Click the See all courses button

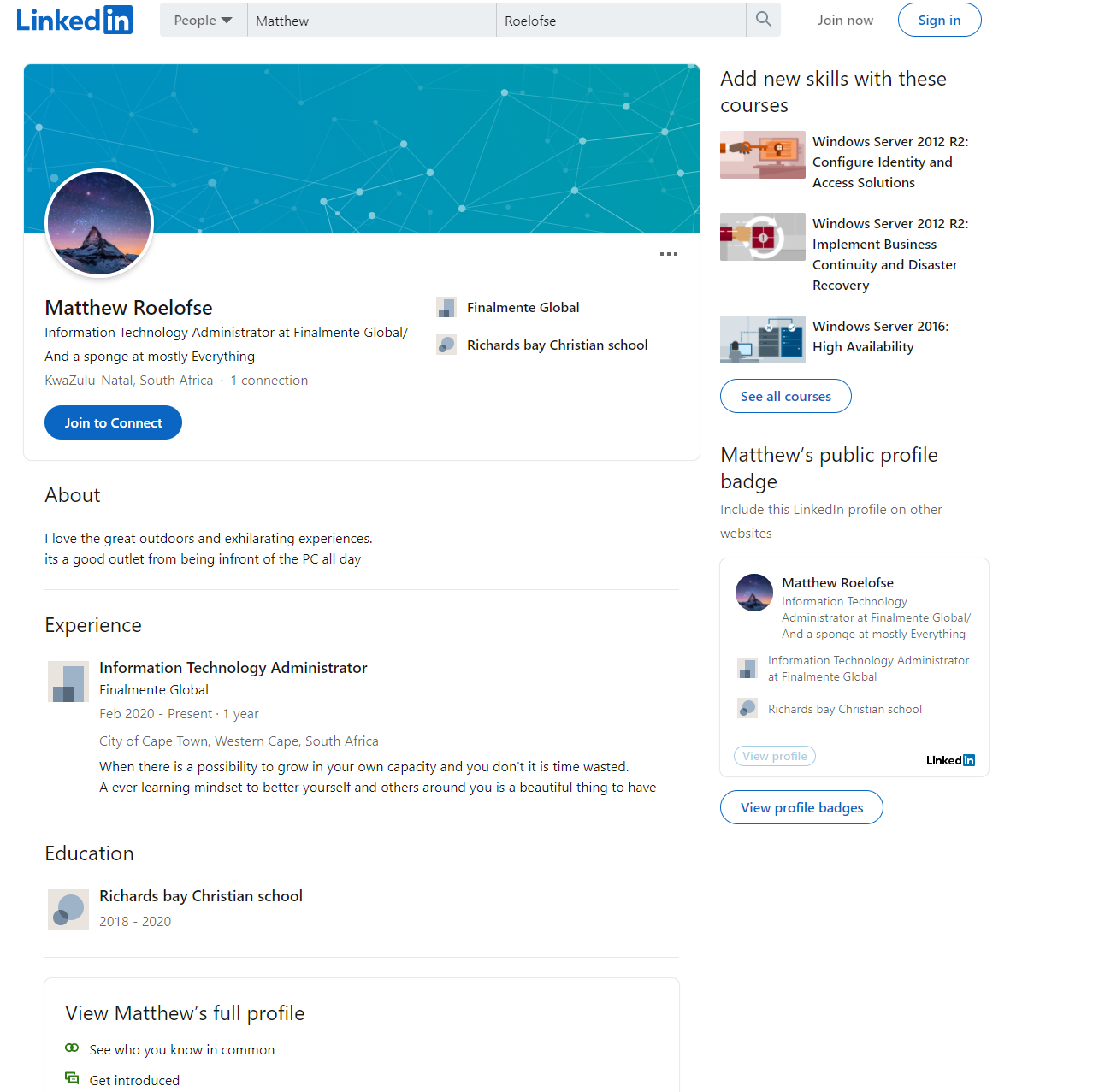[x=785, y=396]
